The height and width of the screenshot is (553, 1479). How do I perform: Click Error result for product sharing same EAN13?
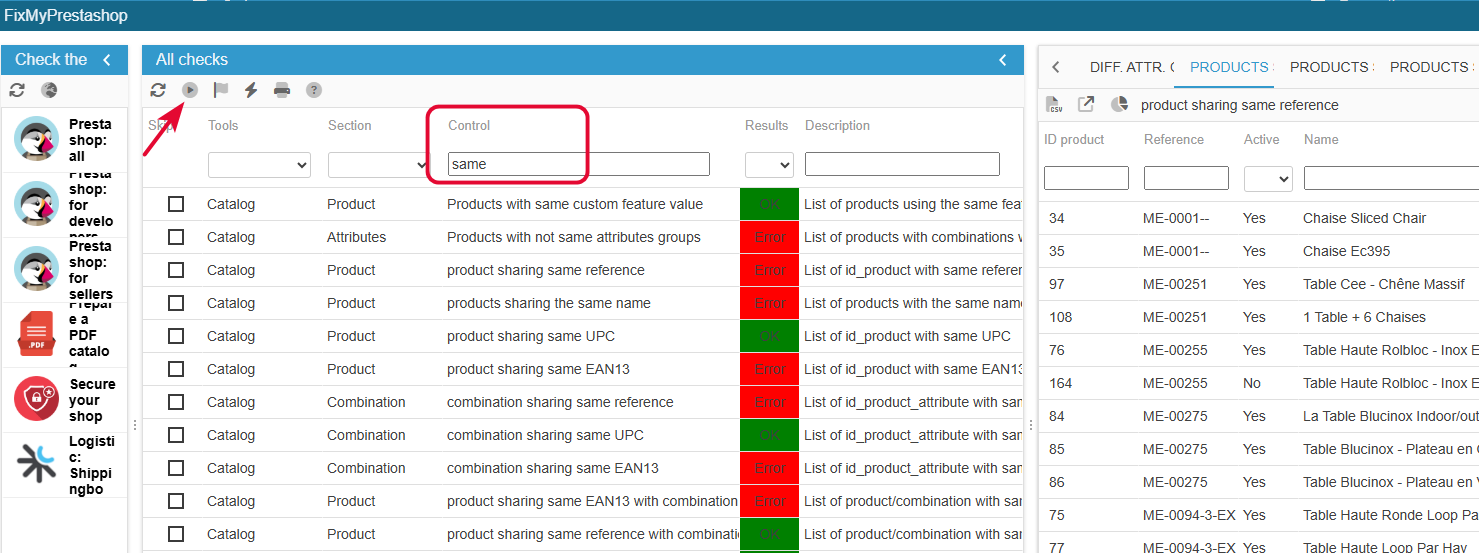770,369
